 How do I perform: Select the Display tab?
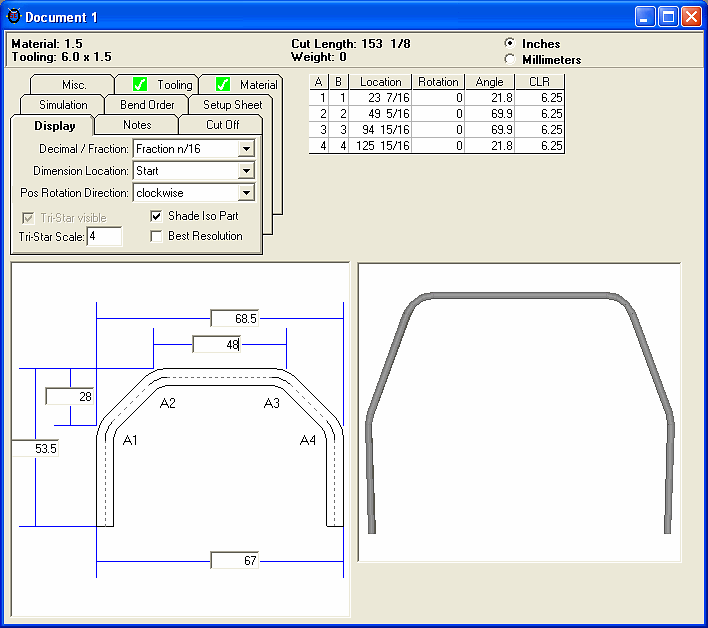point(52,126)
